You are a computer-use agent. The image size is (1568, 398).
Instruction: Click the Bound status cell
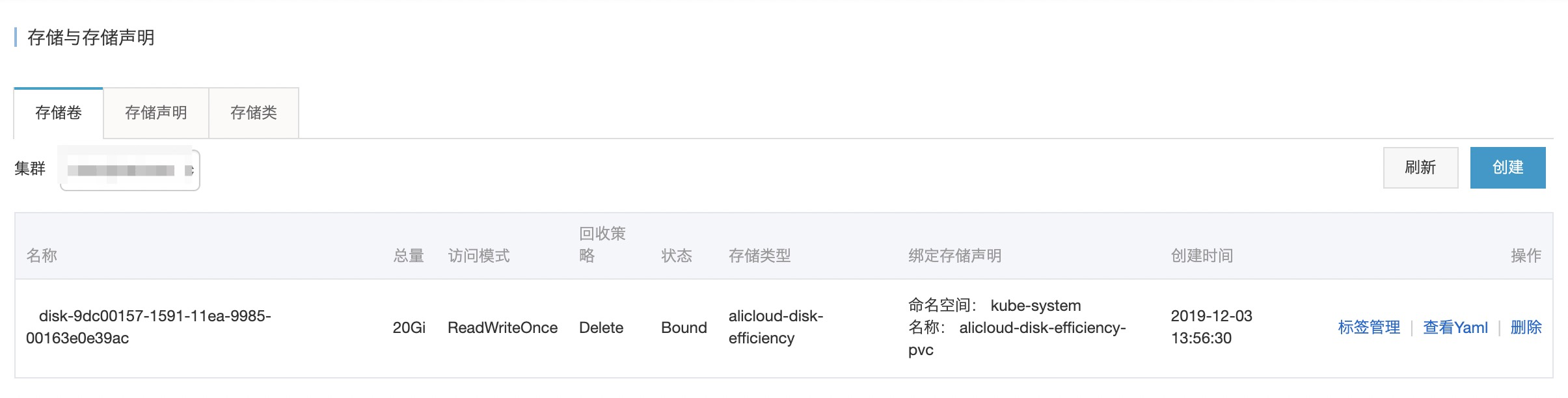click(x=684, y=328)
